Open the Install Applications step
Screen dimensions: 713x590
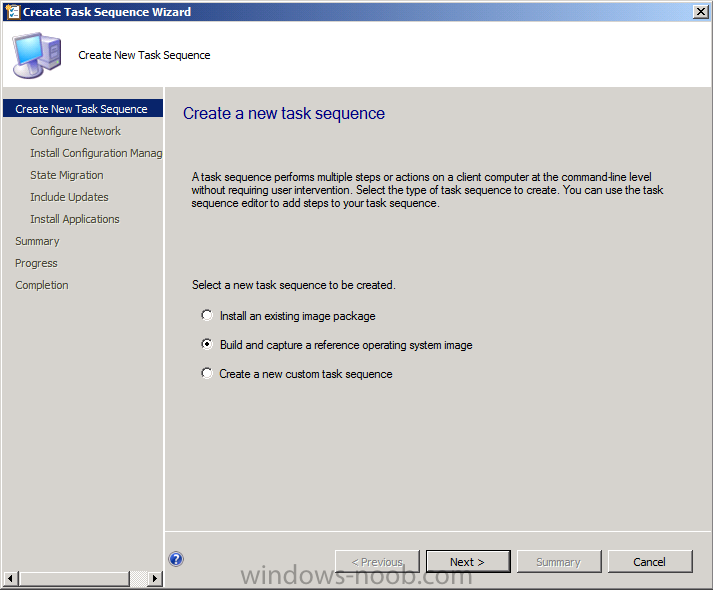click(75, 219)
